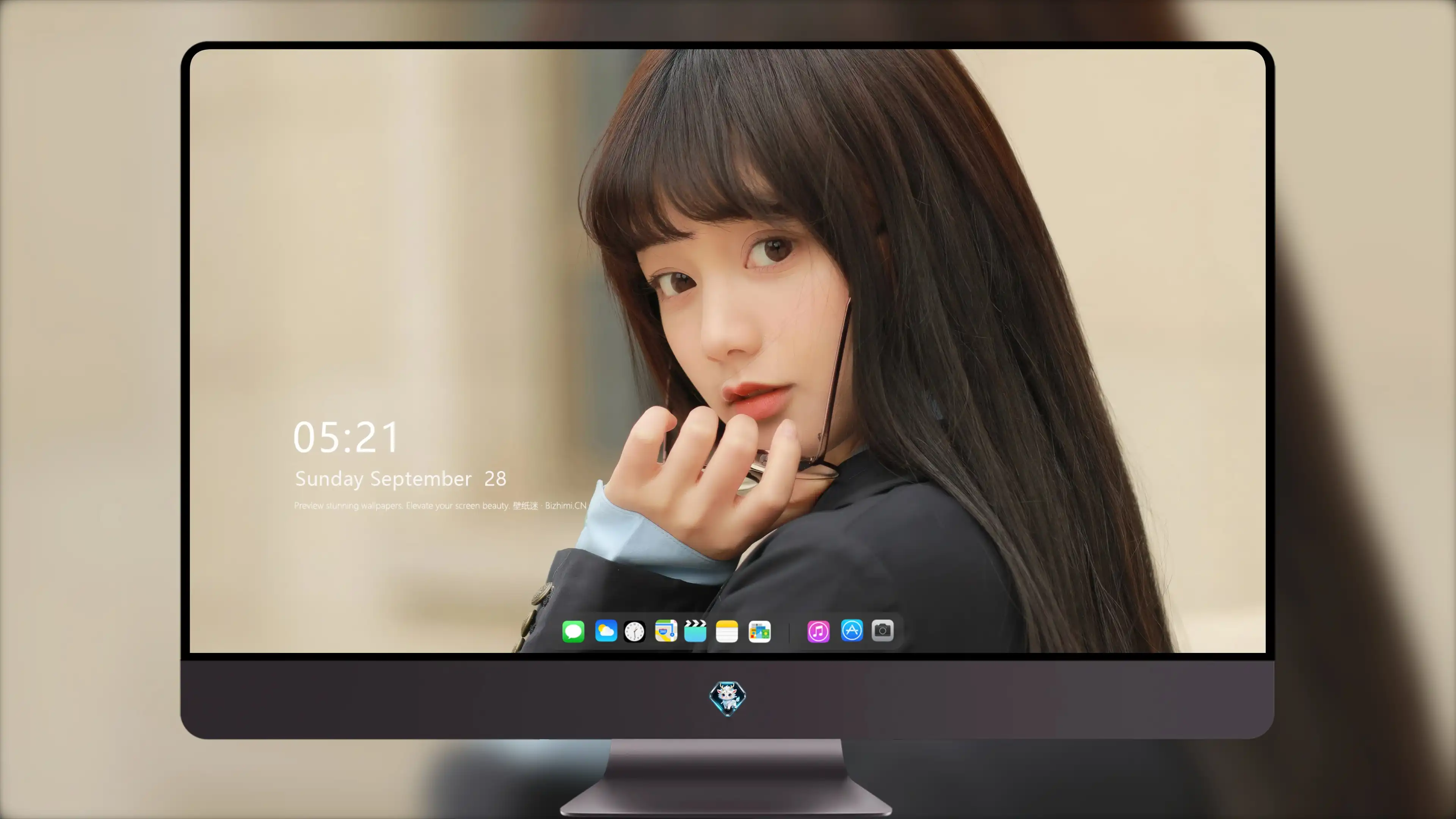Open the Maps app in dock
The image size is (1456, 819).
tap(666, 631)
